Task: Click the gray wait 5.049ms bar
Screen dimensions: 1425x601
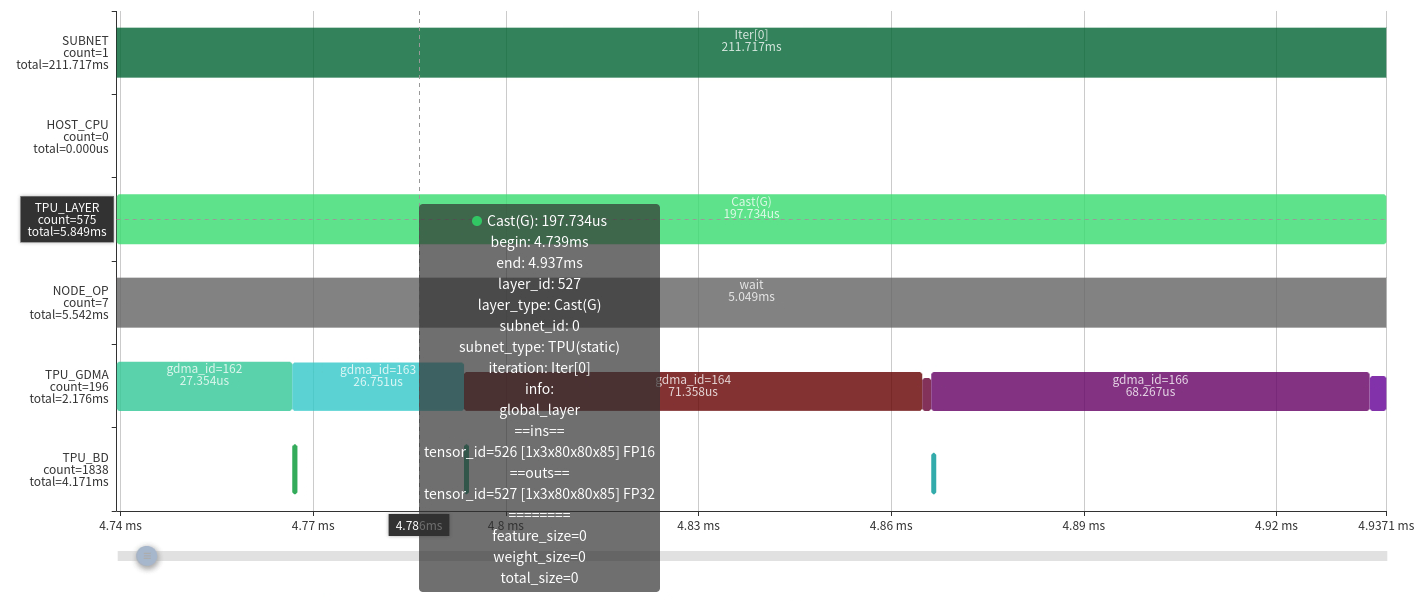Action: [x=1000, y=302]
